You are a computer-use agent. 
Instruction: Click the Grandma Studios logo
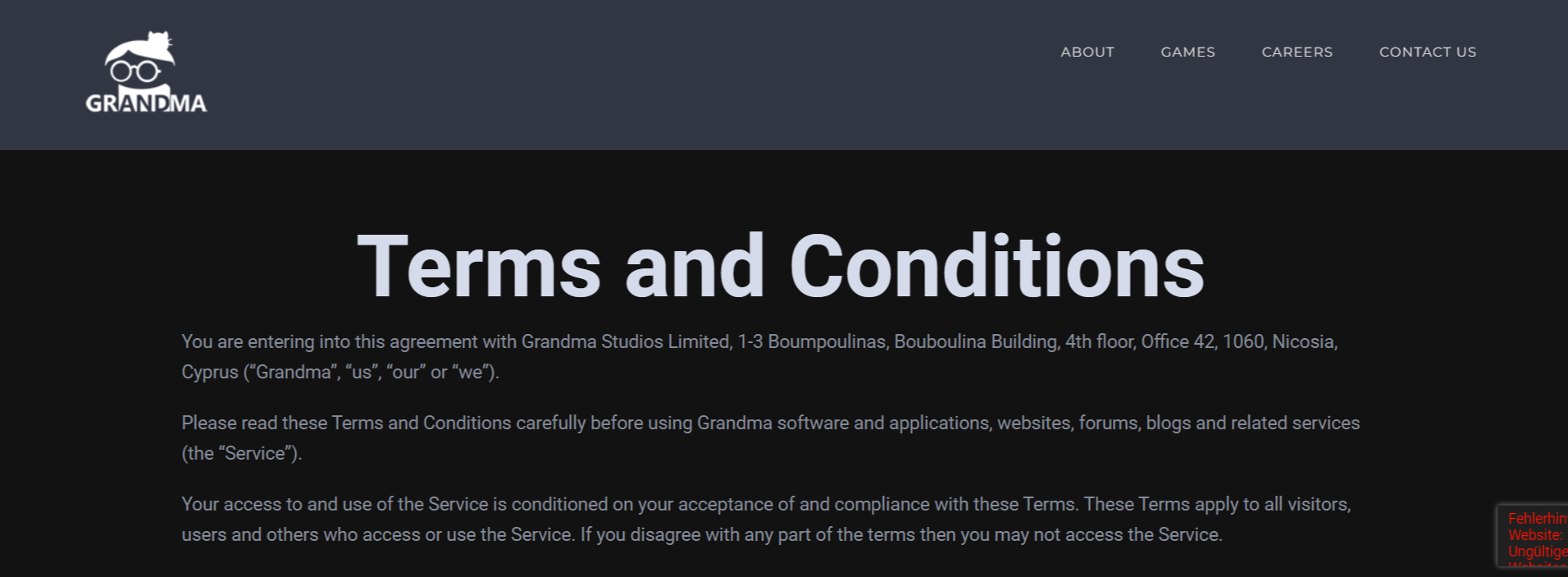[x=146, y=72]
